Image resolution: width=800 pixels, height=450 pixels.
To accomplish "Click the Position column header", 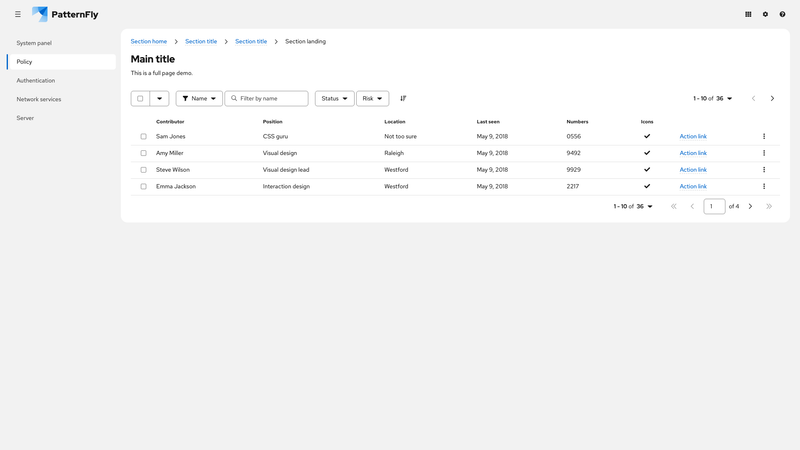I will (272, 121).
